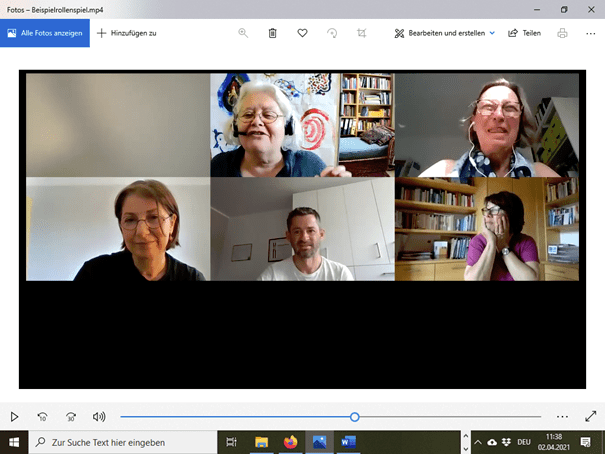Click the Windows search text field
Image resolution: width=605 pixels, height=454 pixels.
(x=125, y=441)
